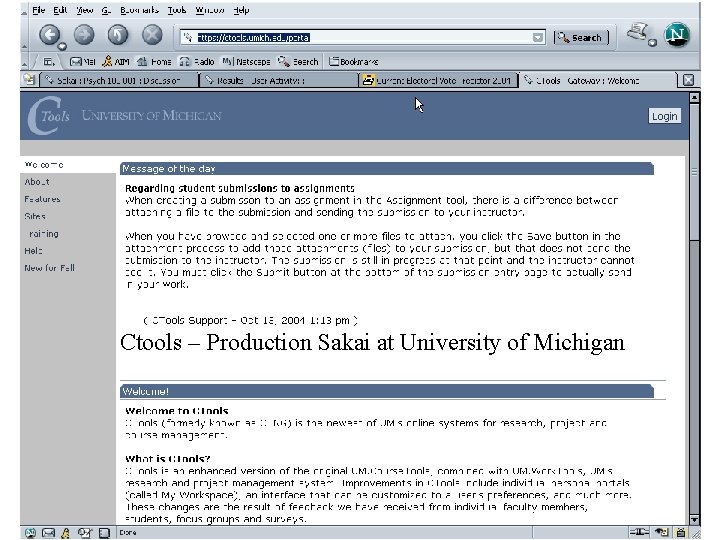
Task: Click the new tab icon at tab strip left
Action: (x=29, y=80)
